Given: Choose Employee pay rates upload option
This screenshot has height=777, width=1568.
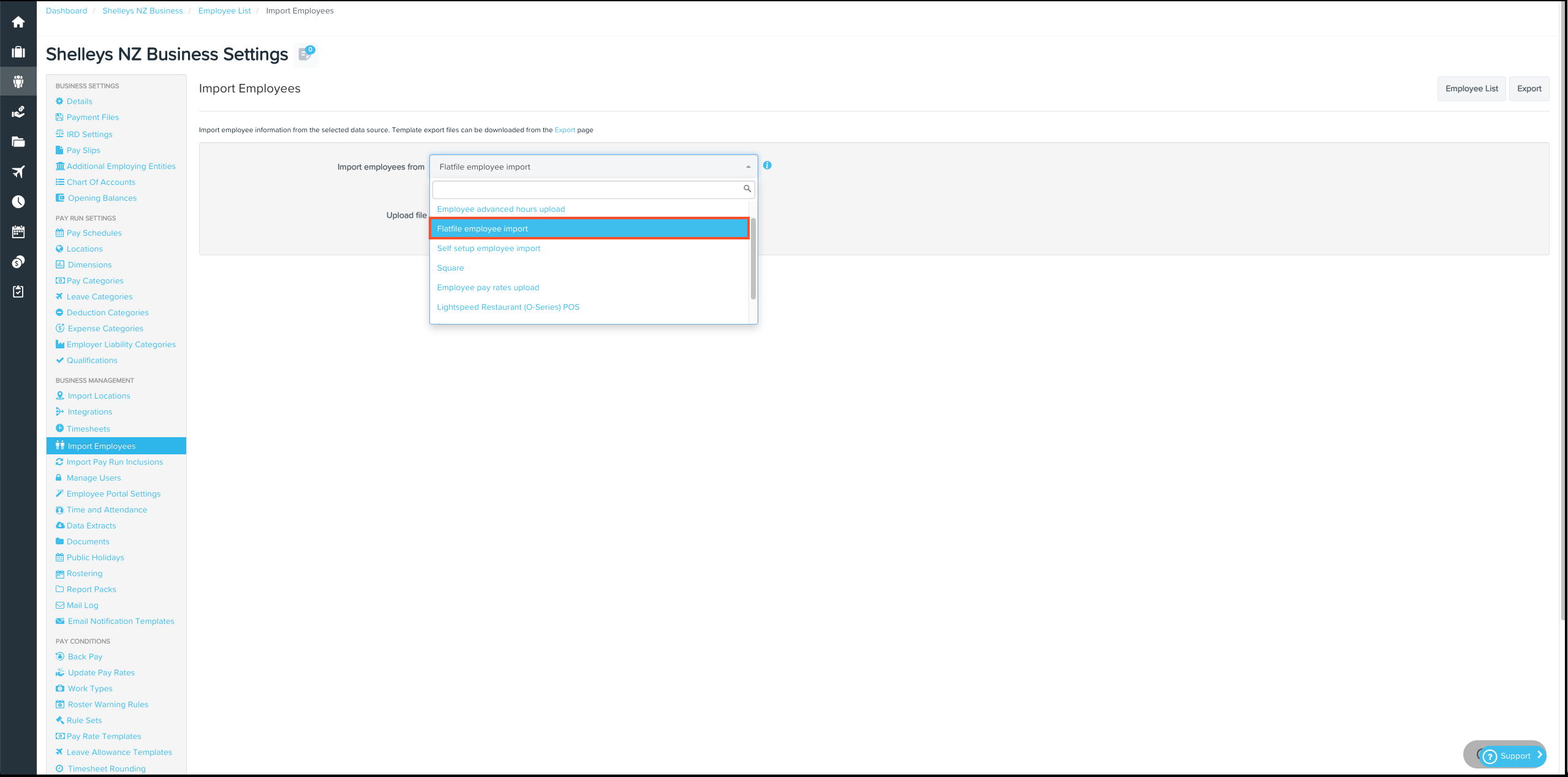Looking at the screenshot, I should pyautogui.click(x=488, y=287).
